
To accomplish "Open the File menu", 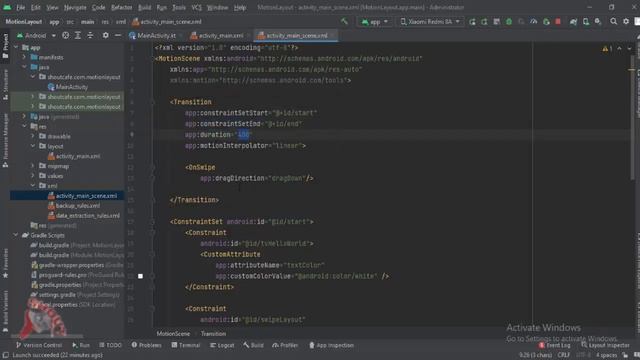I will (x=21, y=7).
